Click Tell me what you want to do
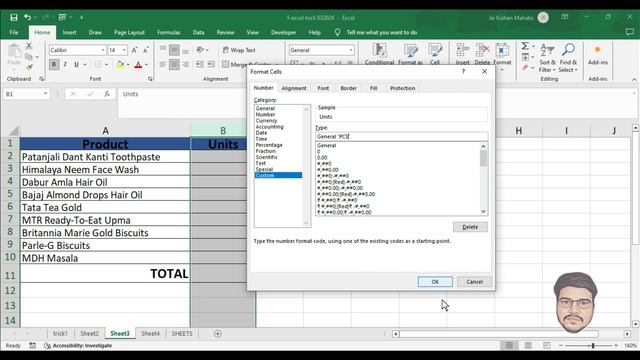This screenshot has height=360, width=640. [x=382, y=32]
